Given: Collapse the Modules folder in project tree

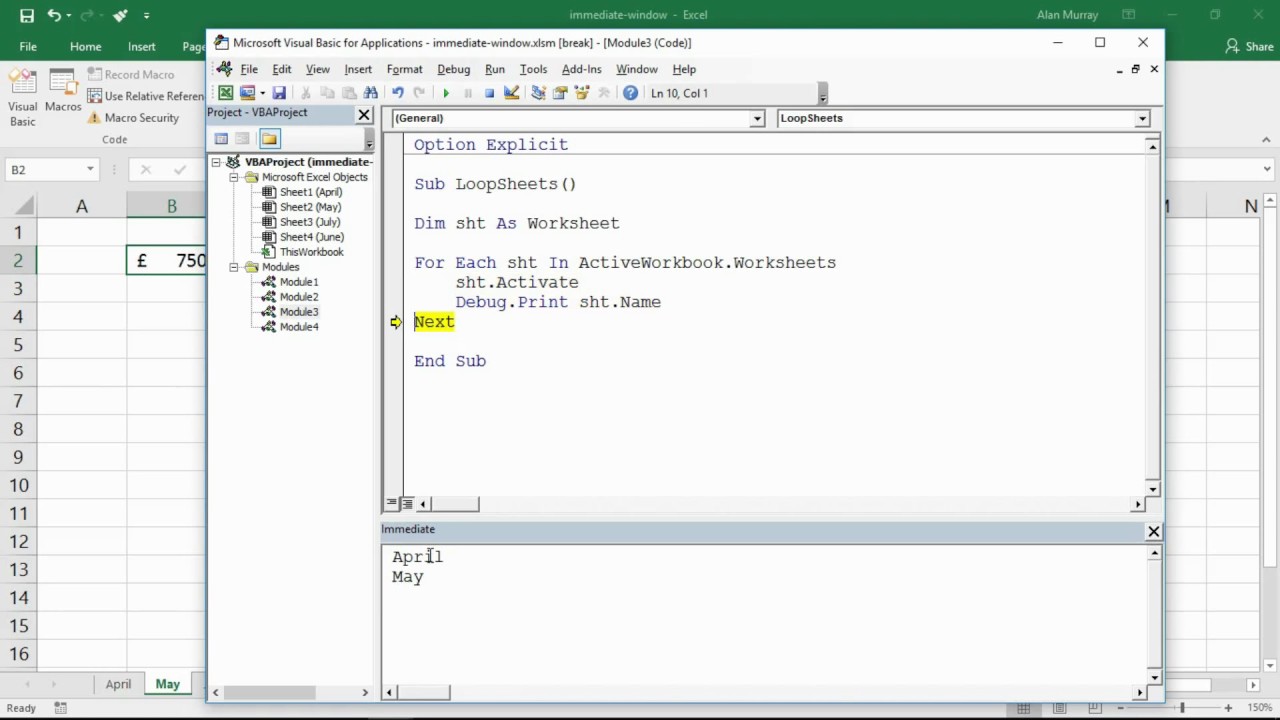Looking at the screenshot, I should (x=234, y=267).
